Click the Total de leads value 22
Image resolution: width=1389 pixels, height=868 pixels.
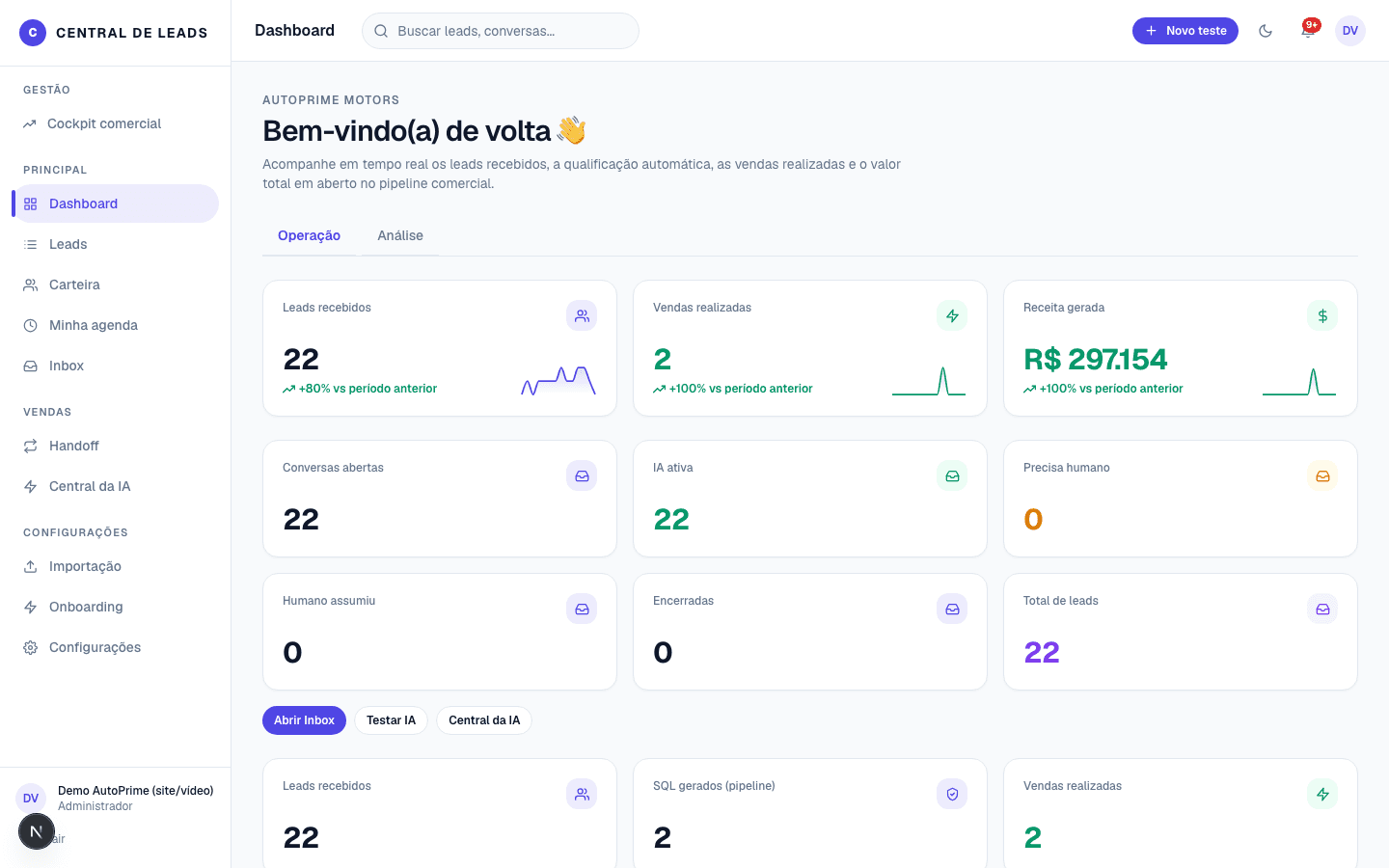tap(1042, 652)
